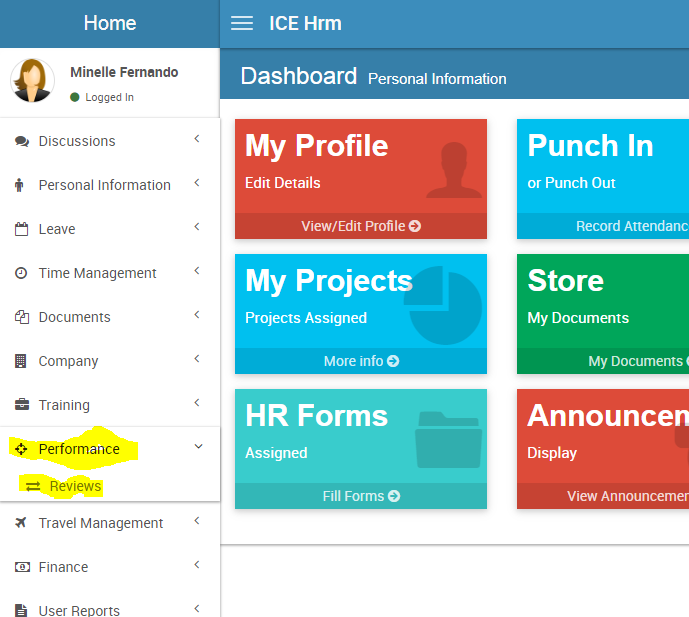Image resolution: width=689 pixels, height=617 pixels.
Task: Select the Training sidebar item
Action: 110,405
